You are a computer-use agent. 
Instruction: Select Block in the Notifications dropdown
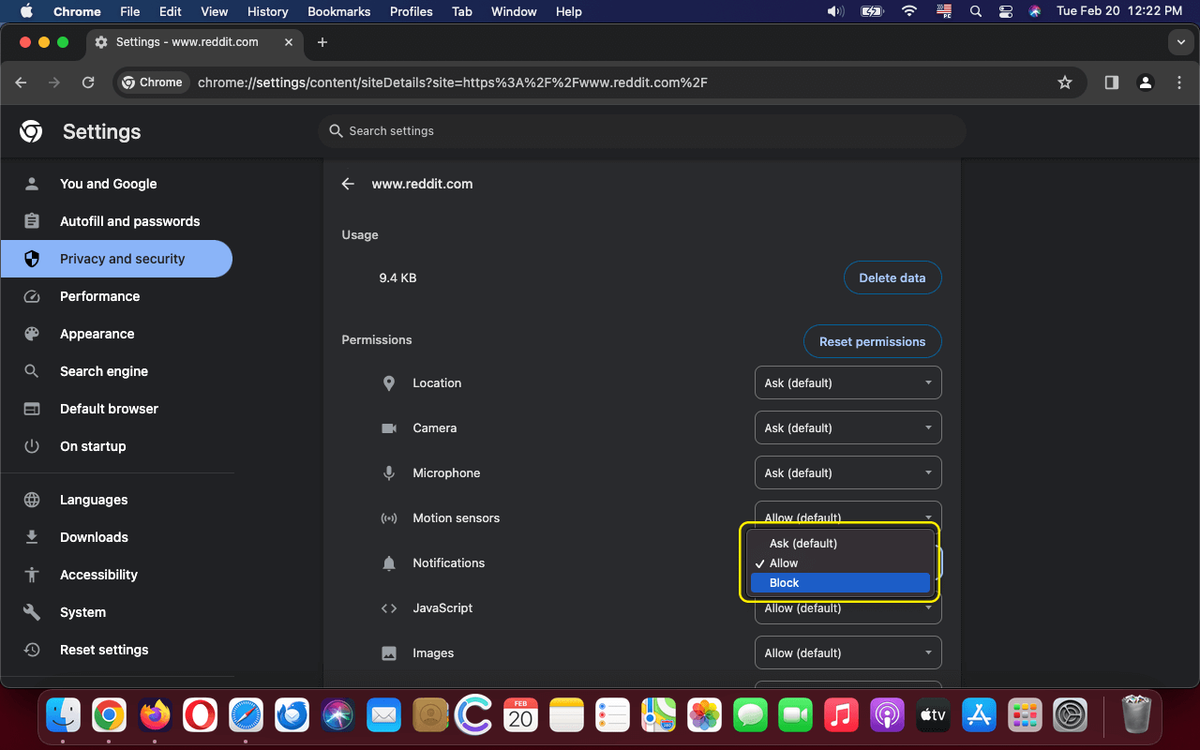840,583
